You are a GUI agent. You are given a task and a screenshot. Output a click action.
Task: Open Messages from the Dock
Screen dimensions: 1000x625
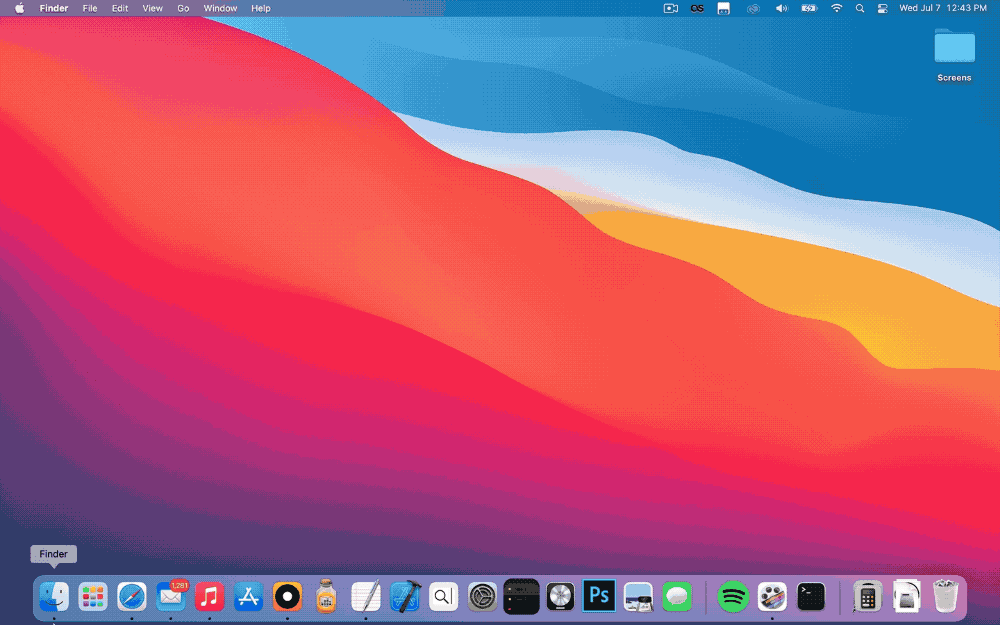pyautogui.click(x=677, y=597)
